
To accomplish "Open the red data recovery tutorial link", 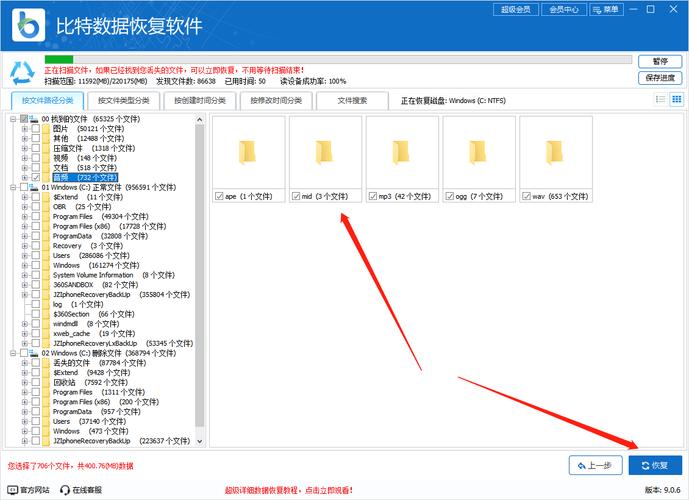I will [x=289, y=490].
